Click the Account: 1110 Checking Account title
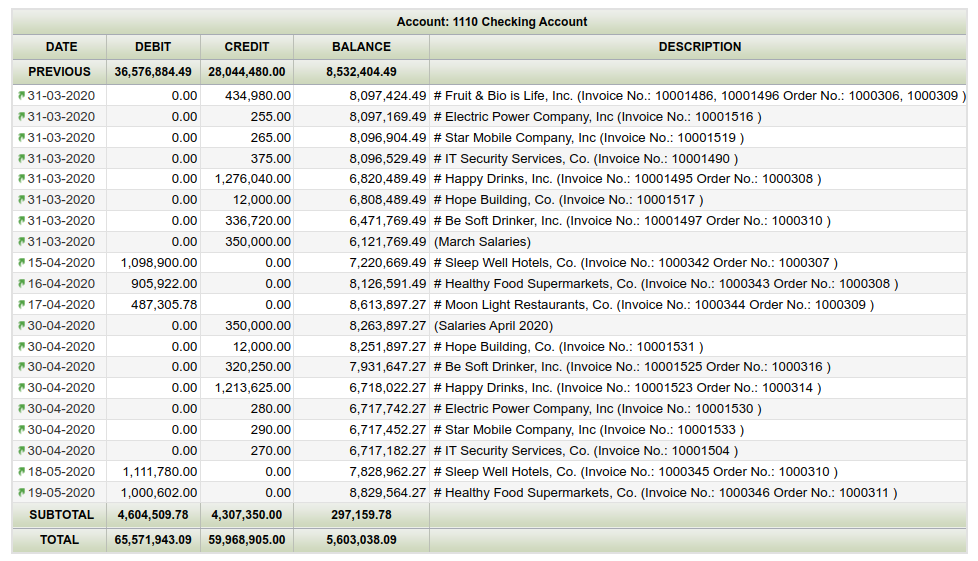 tap(491, 22)
